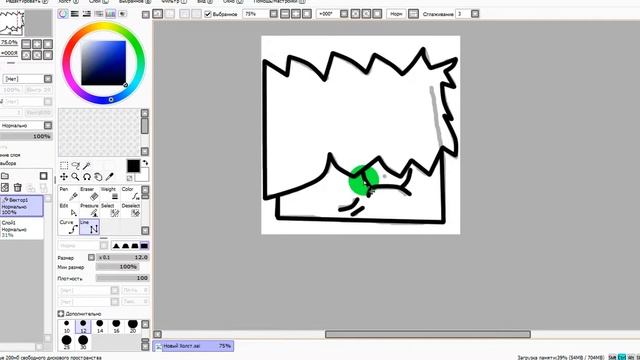This screenshot has height=360, width=640.
Task: Adjust the Плотность density slider
Action: 122,278
